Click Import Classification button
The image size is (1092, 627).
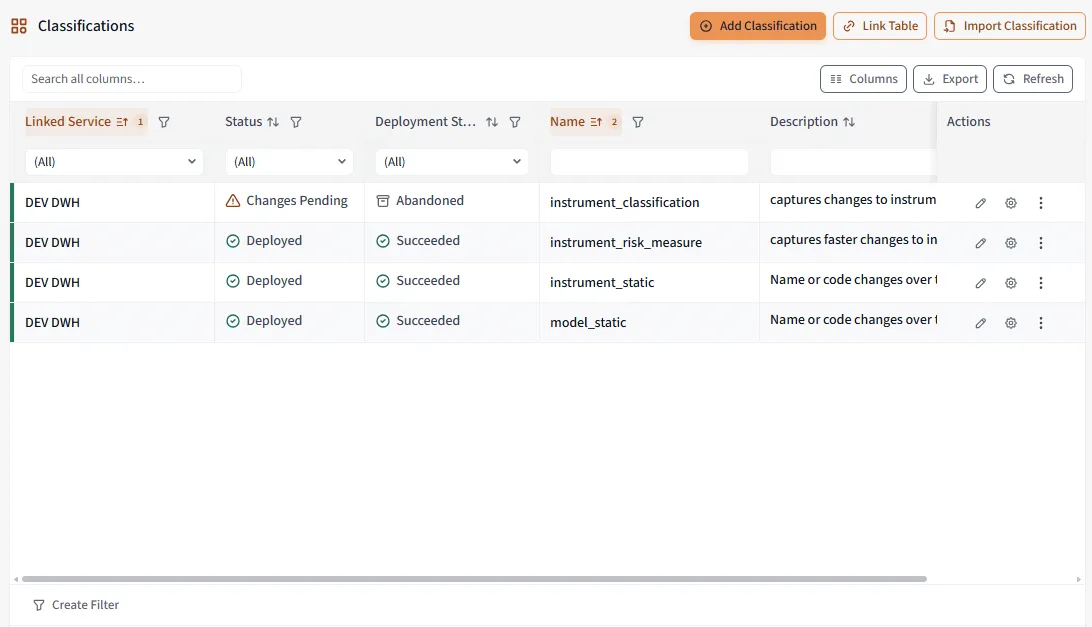click(x=1009, y=26)
